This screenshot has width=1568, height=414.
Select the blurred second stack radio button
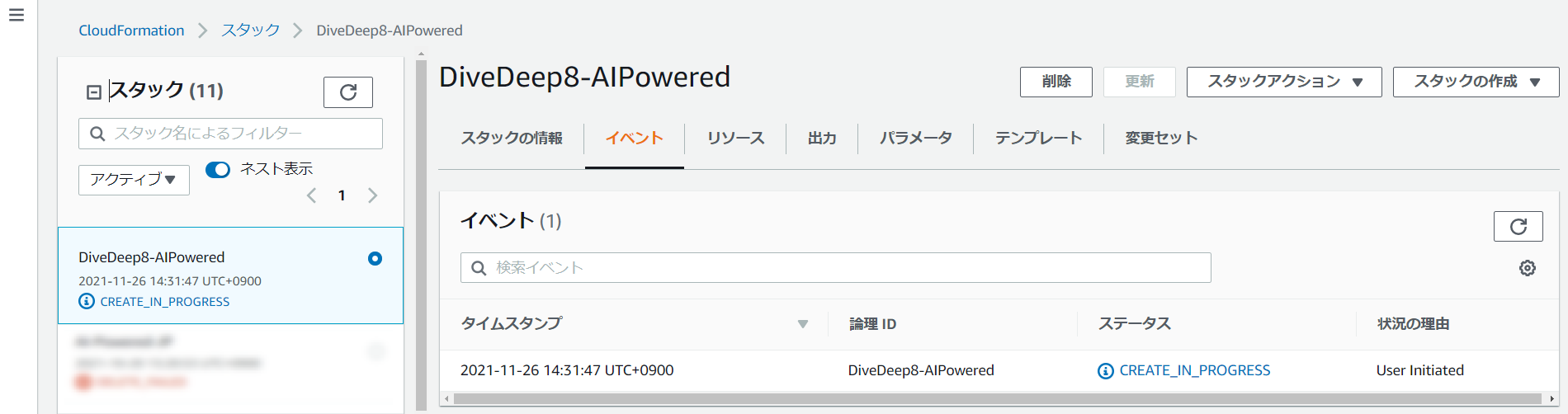tap(376, 352)
